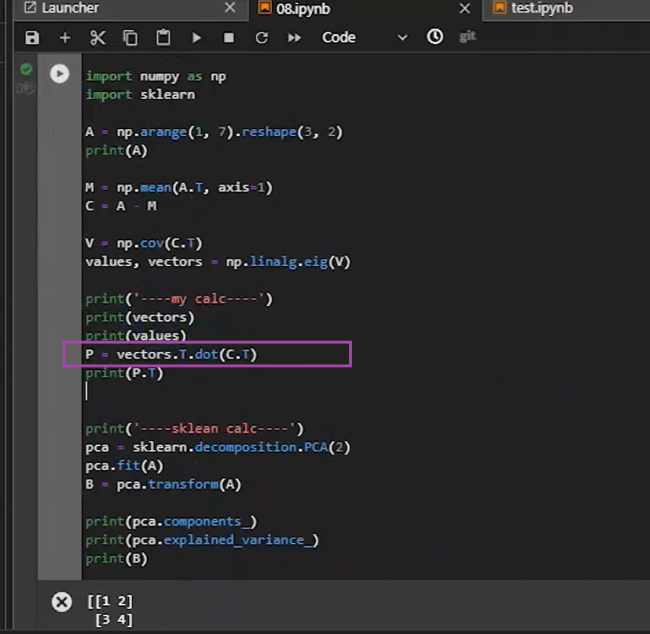Click the 'pca.fit(A)' line
The height and width of the screenshot is (634, 650).
point(124,466)
